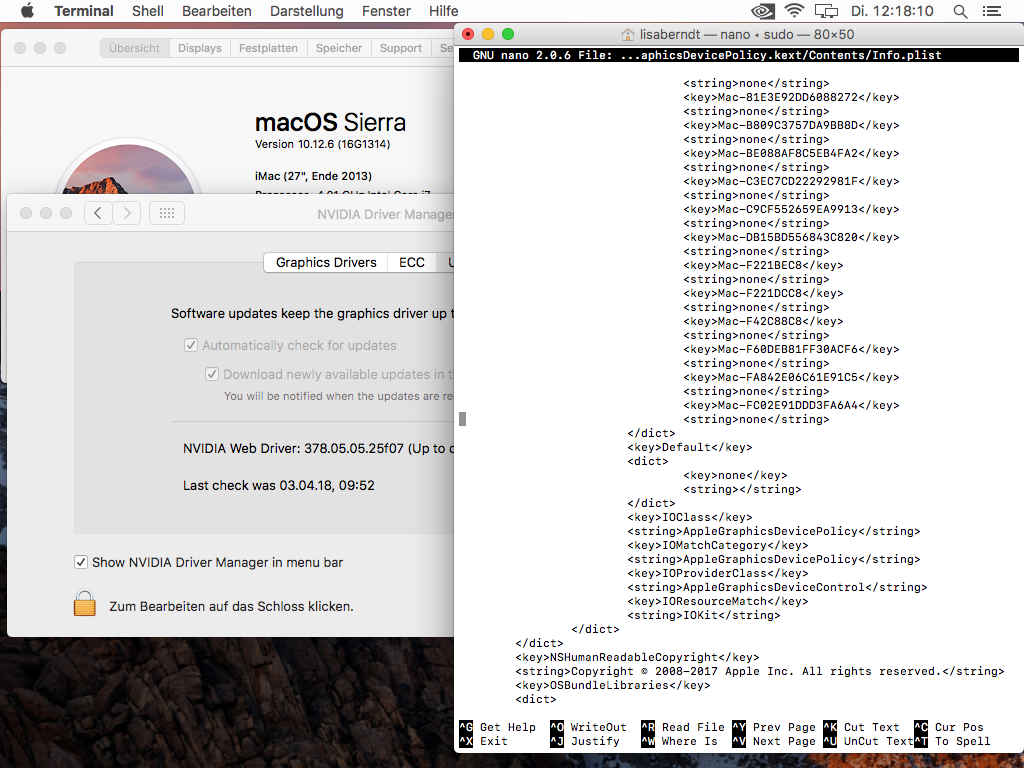Click ^X Exit shortcut in nano

[x=483, y=741]
